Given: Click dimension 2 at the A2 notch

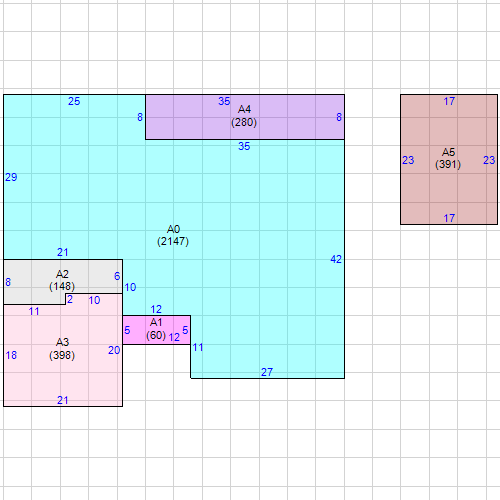Looking at the screenshot, I should 70,299.
